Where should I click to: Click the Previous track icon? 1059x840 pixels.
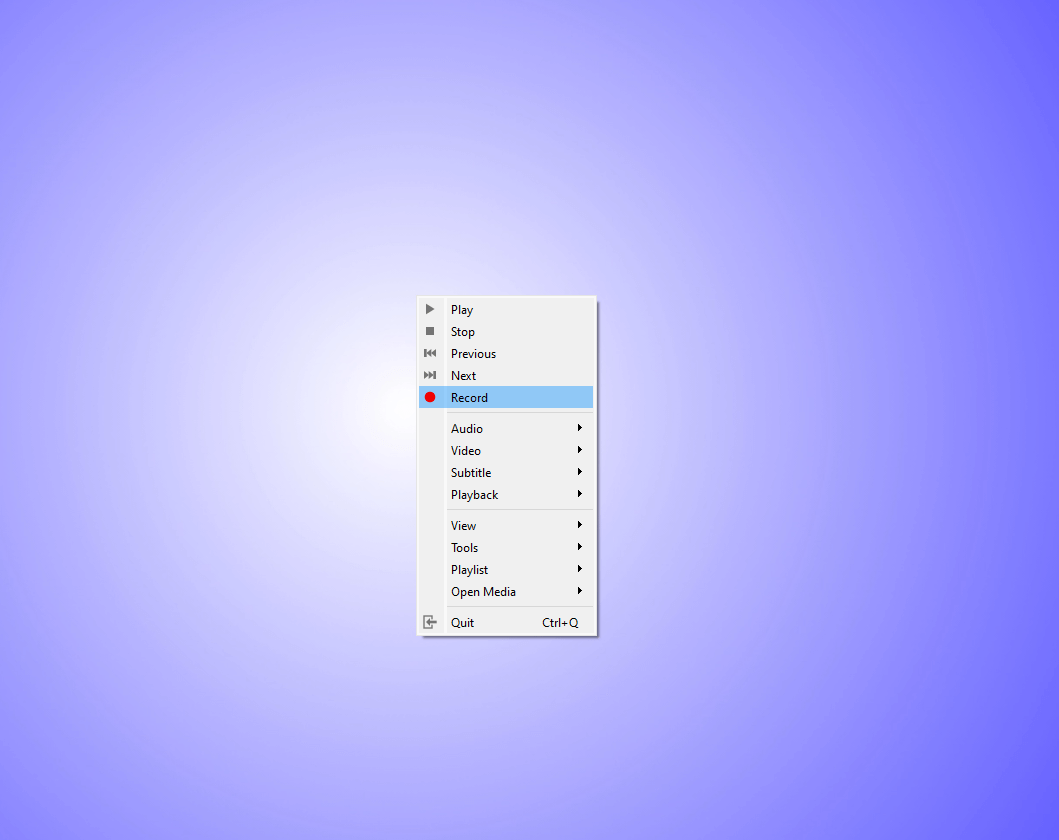point(430,353)
